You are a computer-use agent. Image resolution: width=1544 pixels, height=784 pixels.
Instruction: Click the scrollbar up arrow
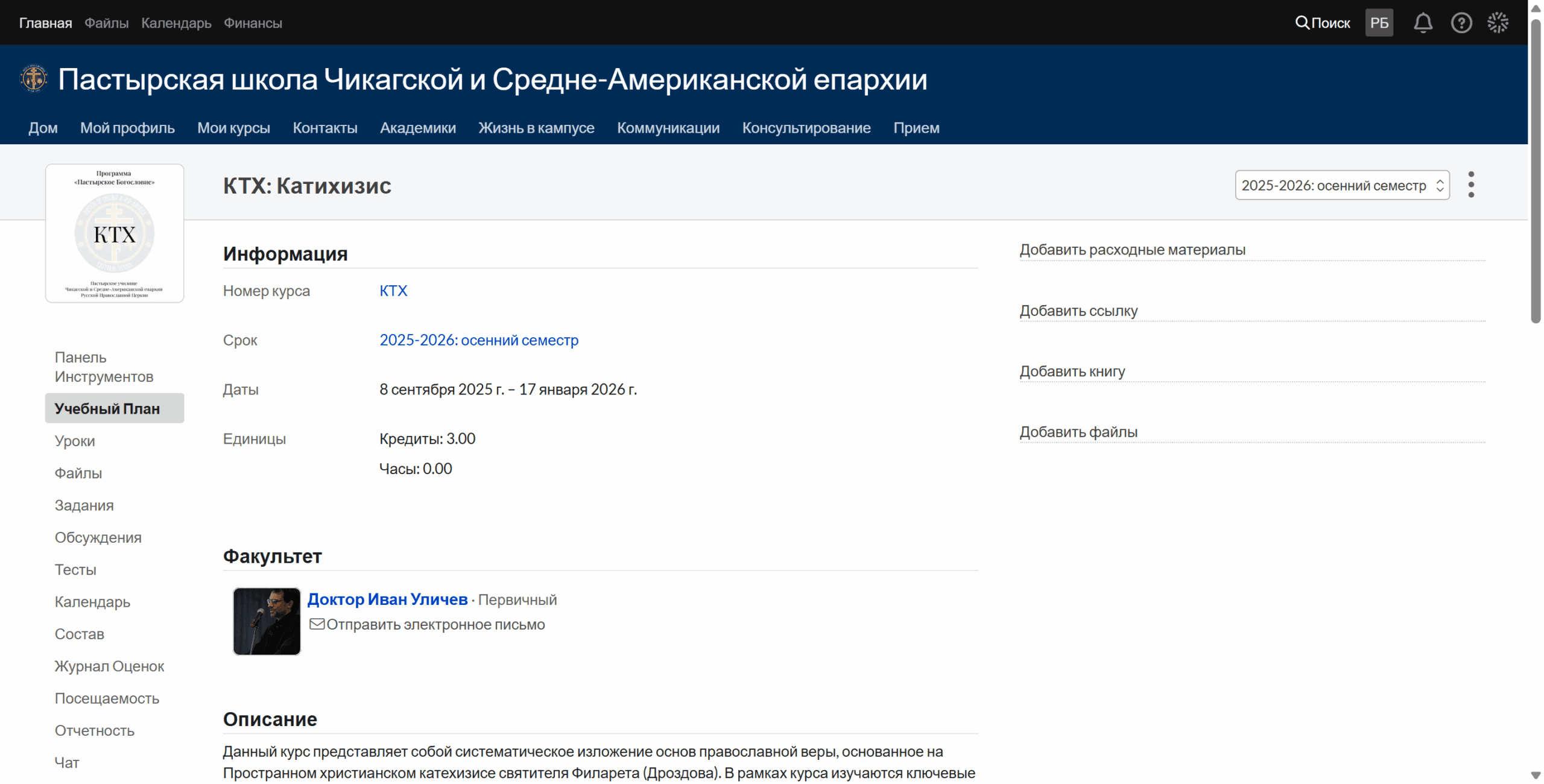coord(1536,8)
